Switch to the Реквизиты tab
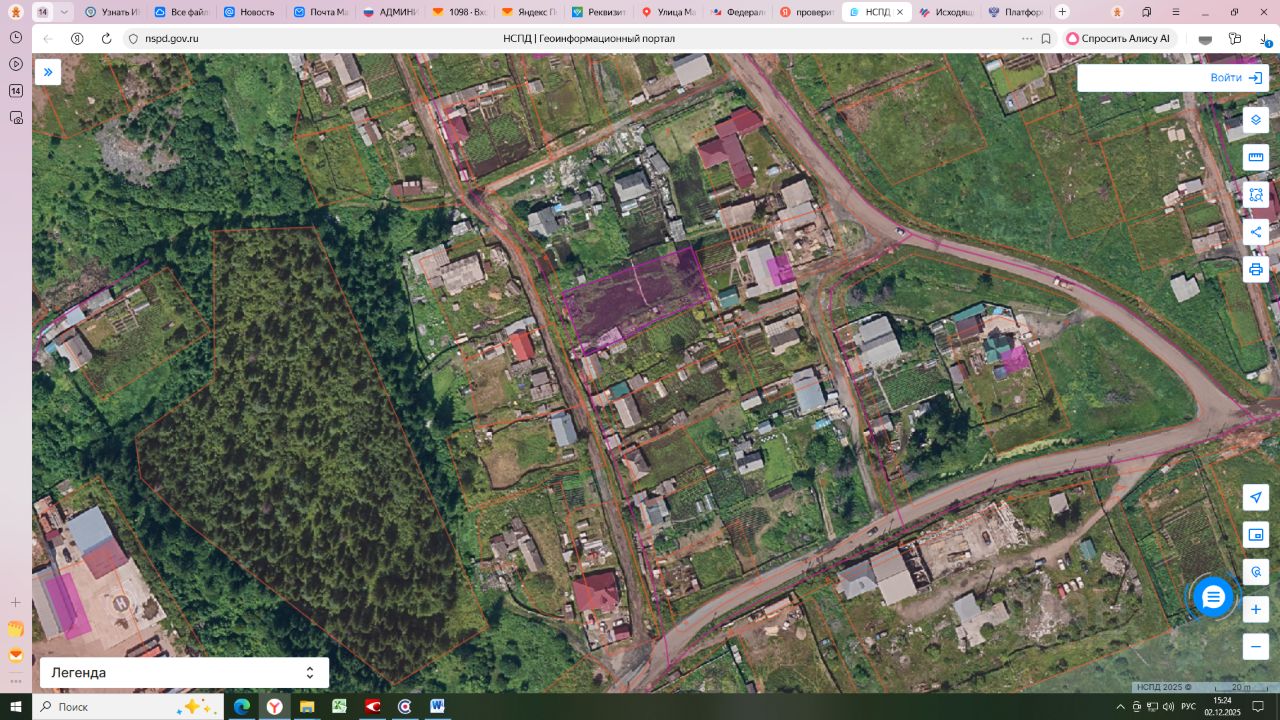Screen dimensions: 1280x720 tap(597, 12)
